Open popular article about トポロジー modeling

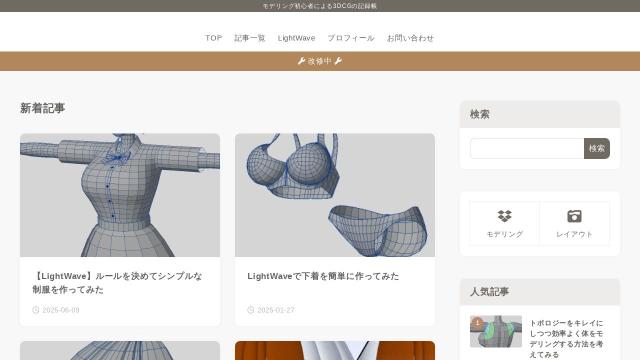[x=567, y=339]
